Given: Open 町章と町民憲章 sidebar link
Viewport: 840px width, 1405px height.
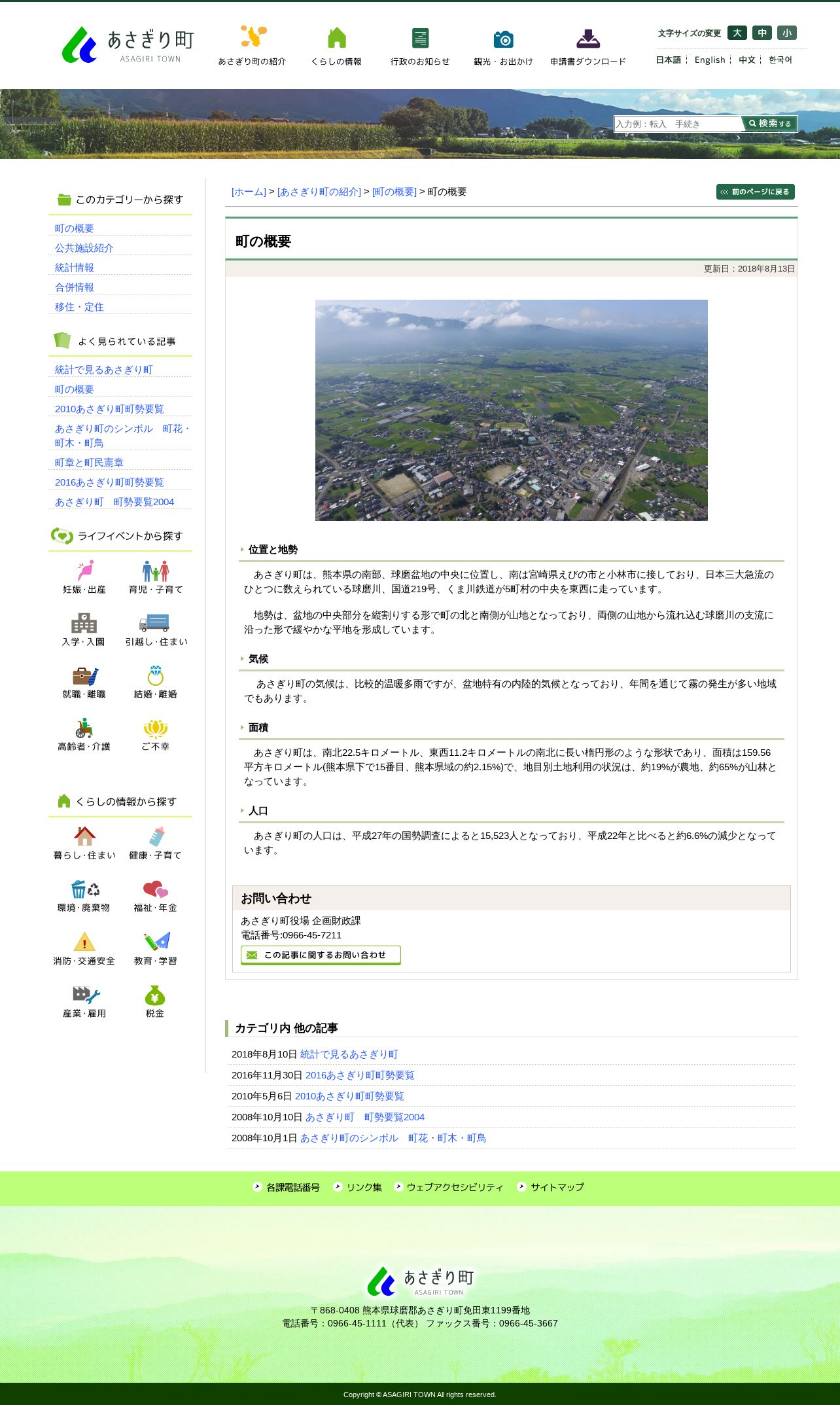Looking at the screenshot, I should pos(89,463).
